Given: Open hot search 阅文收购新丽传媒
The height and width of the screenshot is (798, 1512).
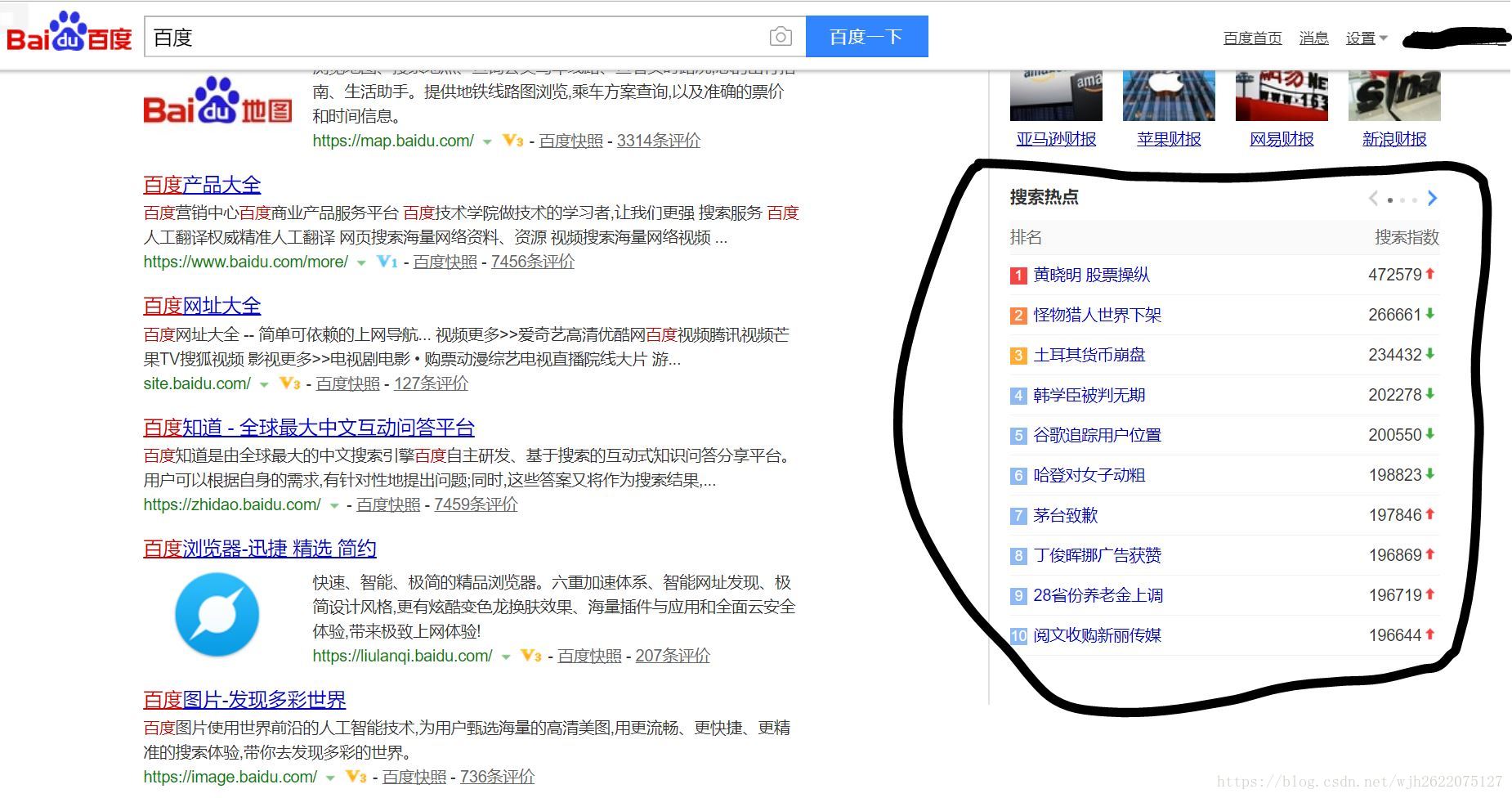Looking at the screenshot, I should click(x=1097, y=636).
